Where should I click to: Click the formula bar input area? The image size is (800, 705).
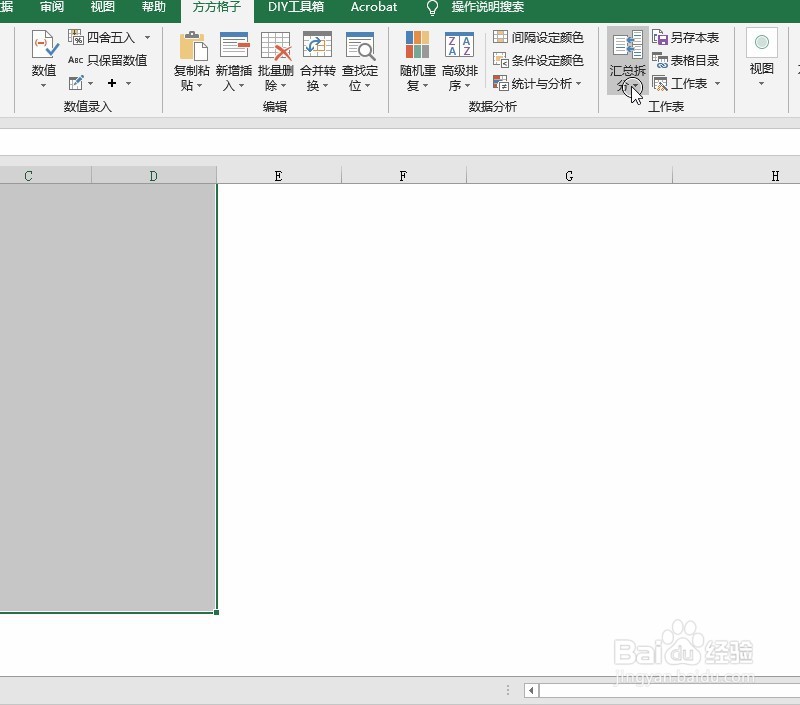400,142
